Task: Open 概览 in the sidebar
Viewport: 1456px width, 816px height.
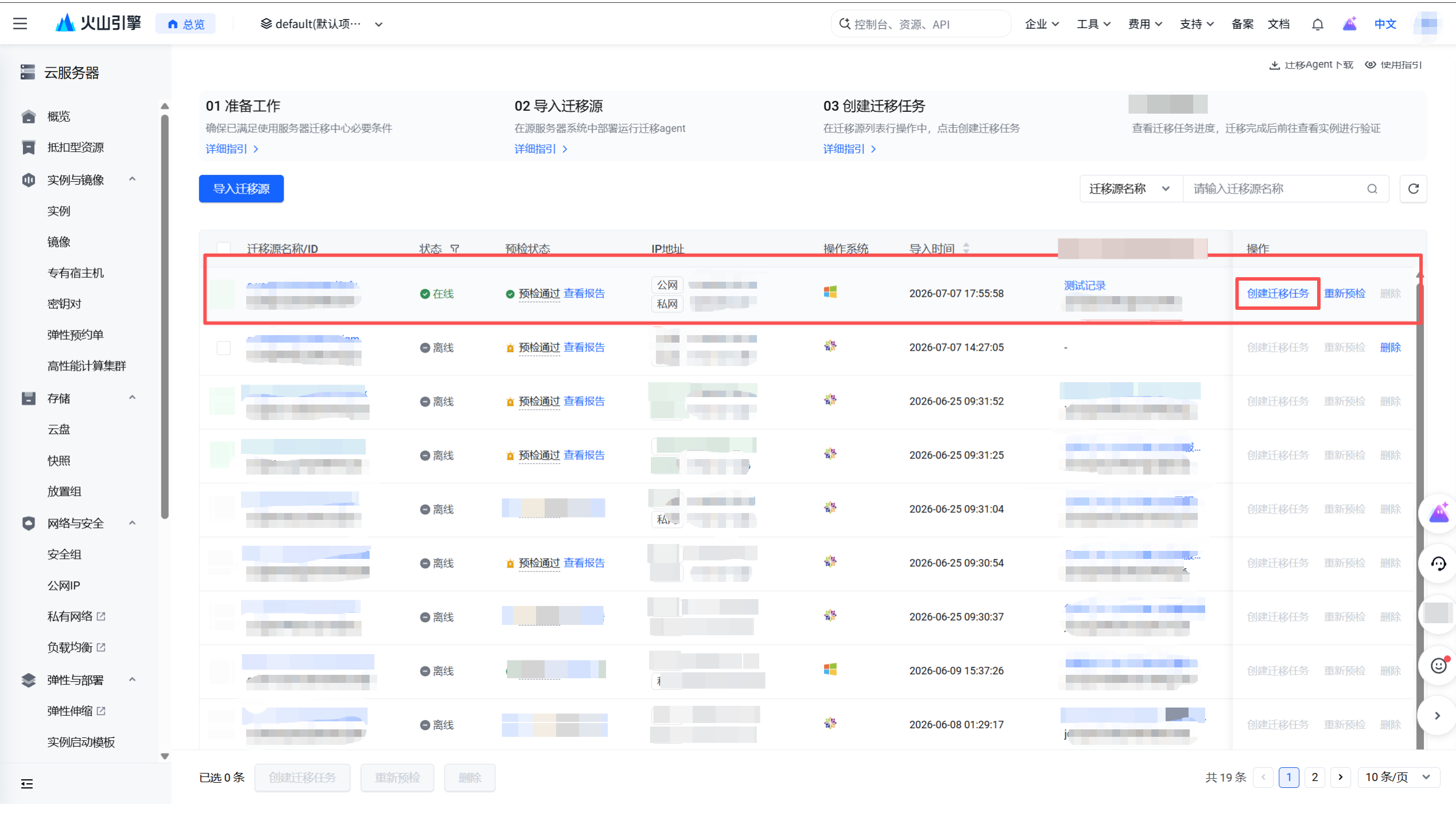Action: (59, 116)
